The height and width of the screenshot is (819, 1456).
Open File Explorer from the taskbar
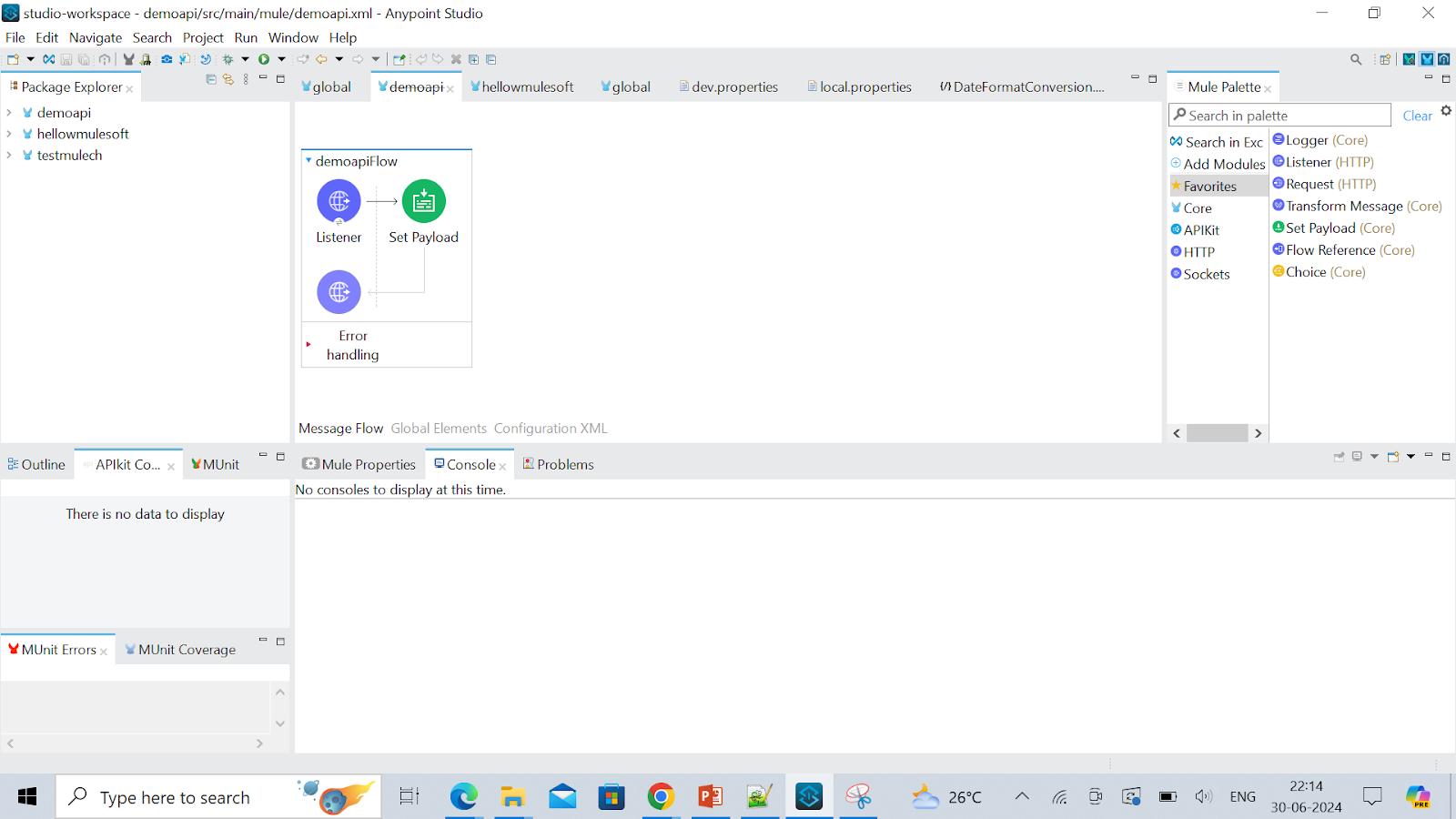(513, 797)
